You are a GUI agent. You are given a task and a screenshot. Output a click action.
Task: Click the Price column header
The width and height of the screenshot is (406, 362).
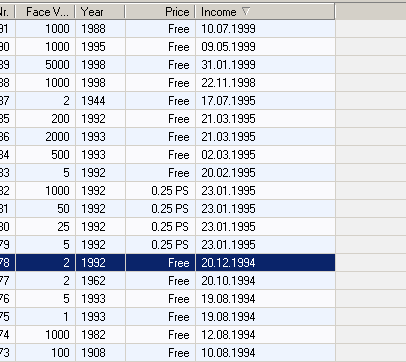(x=160, y=12)
